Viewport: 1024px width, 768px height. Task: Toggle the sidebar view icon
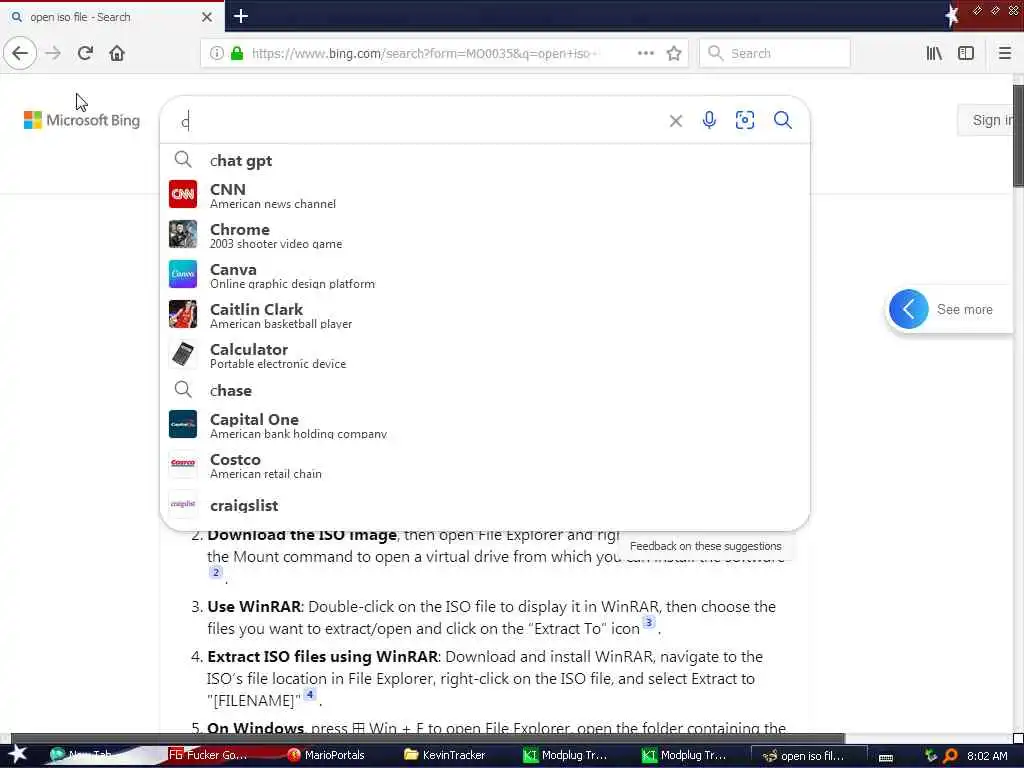coord(966,54)
